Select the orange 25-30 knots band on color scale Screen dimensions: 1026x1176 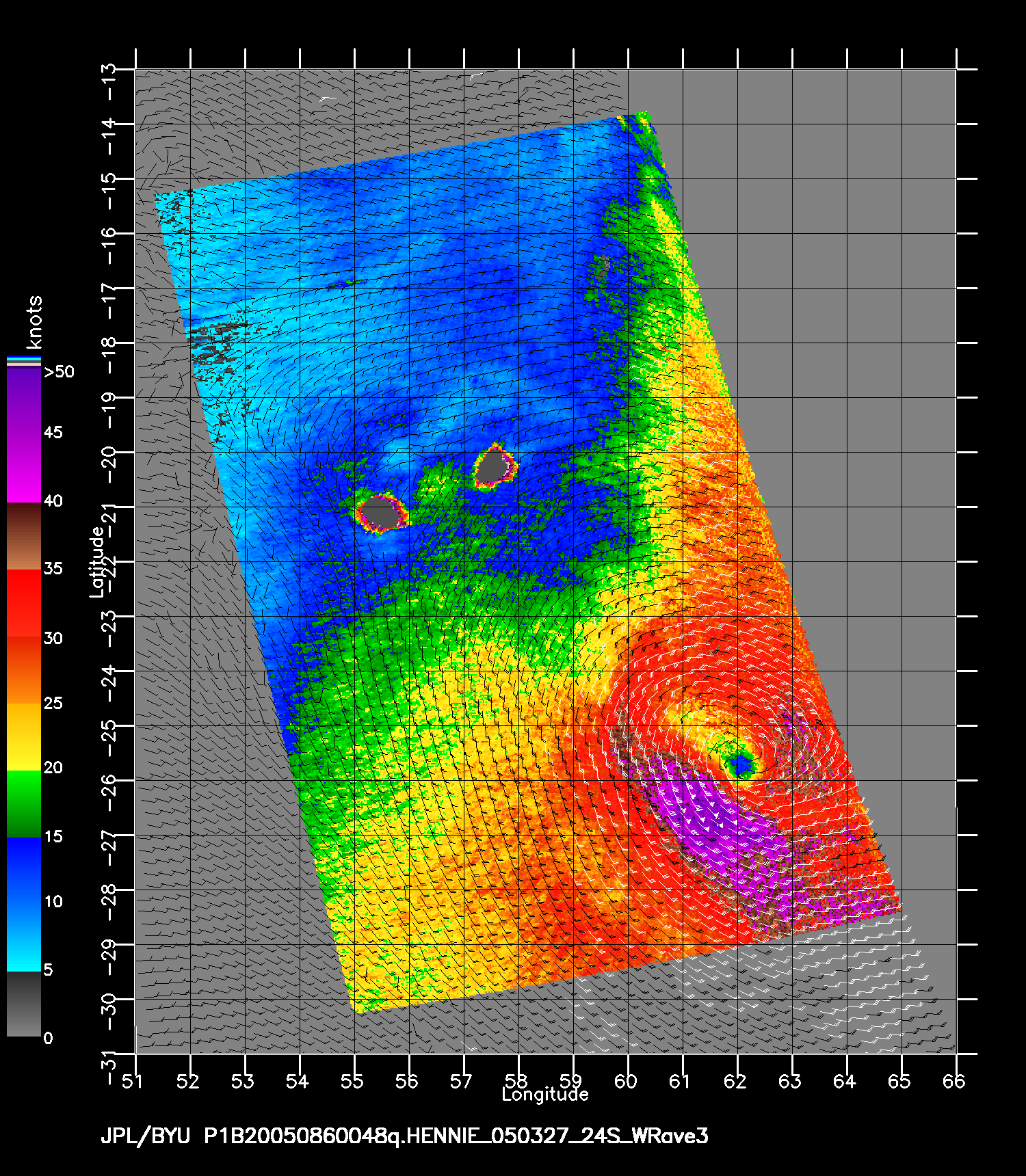point(24,671)
